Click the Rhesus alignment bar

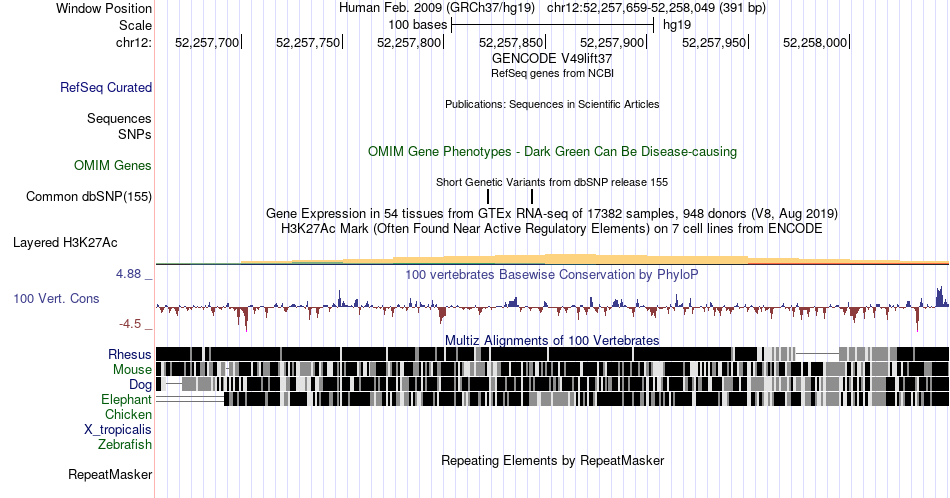pos(553,354)
